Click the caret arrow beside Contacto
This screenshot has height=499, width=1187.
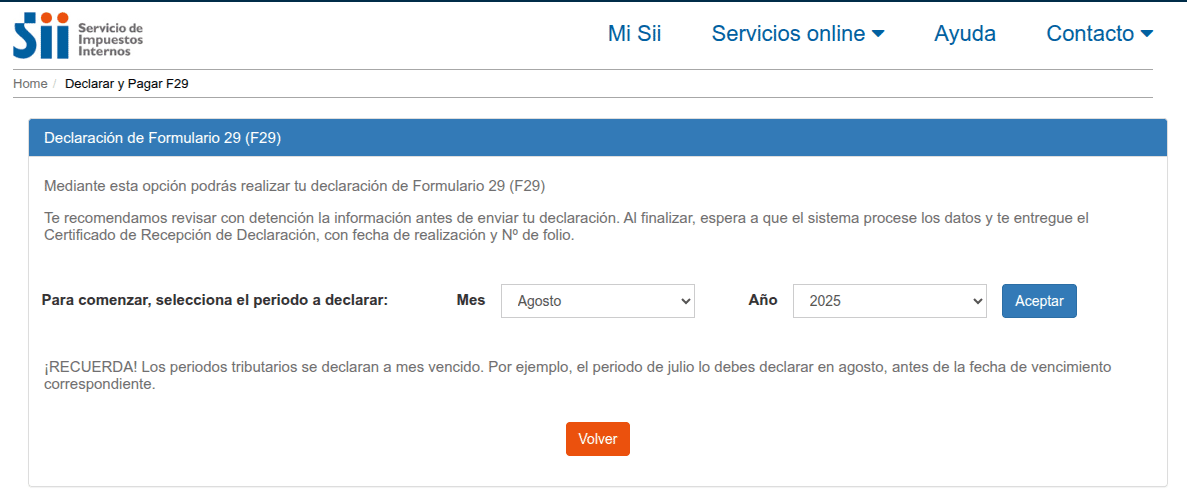(x=1146, y=34)
